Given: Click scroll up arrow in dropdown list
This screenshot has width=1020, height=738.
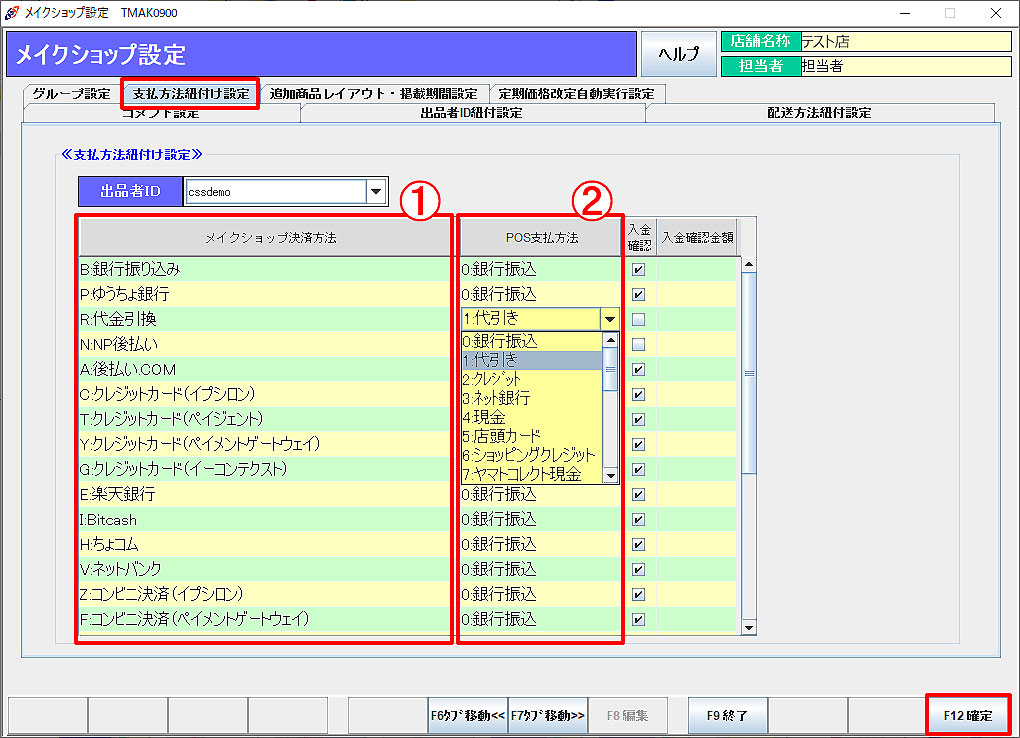Looking at the screenshot, I should click(x=610, y=341).
